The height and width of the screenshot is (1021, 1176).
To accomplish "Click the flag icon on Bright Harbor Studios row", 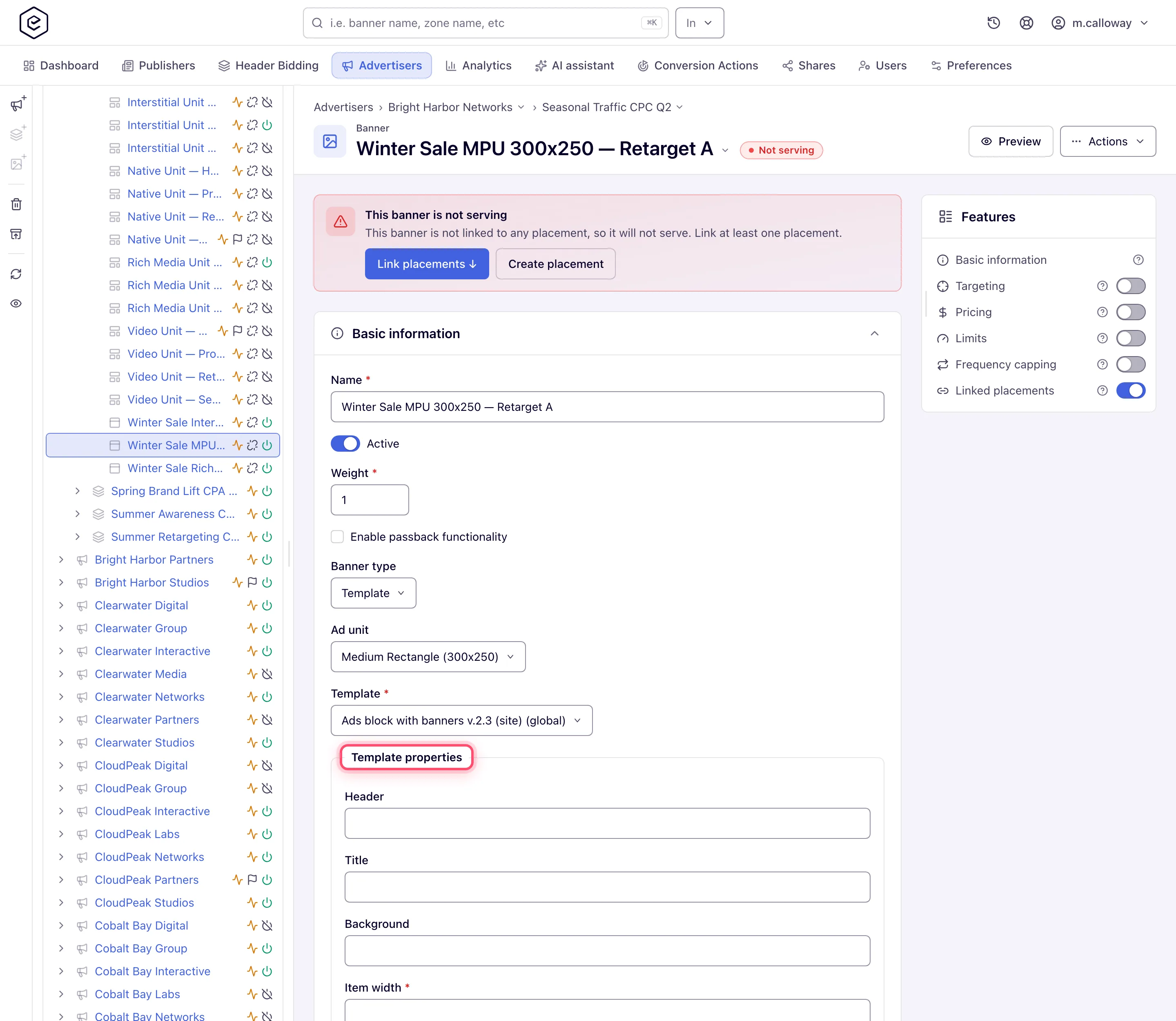I will tap(252, 582).
